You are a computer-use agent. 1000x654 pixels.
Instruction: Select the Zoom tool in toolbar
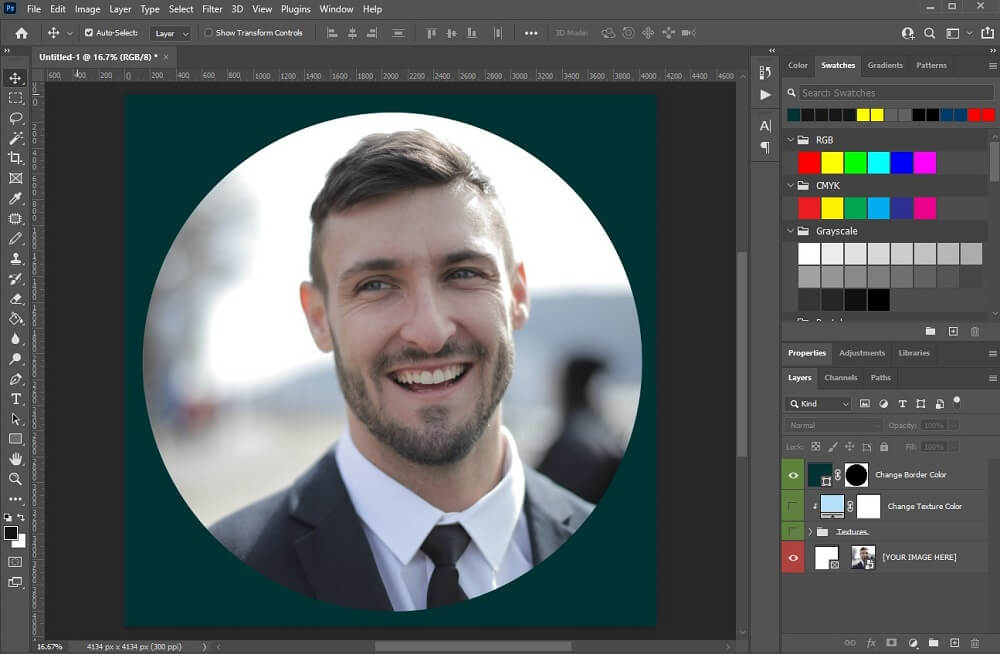click(15, 479)
